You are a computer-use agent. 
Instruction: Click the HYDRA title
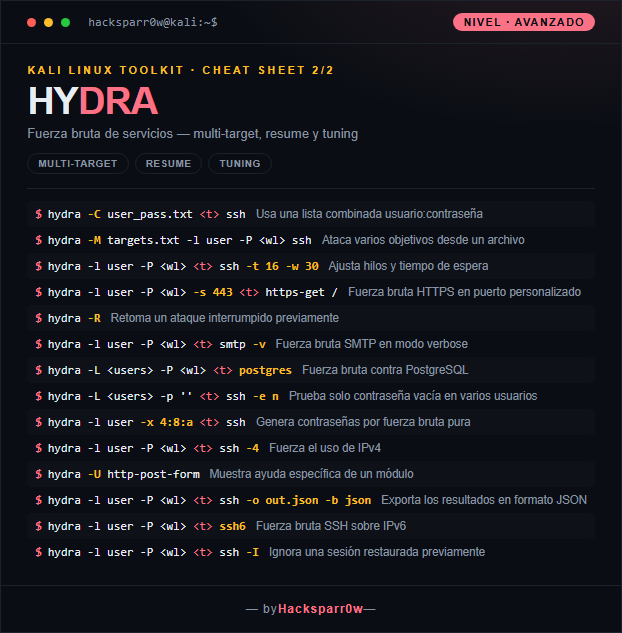tap(92, 101)
